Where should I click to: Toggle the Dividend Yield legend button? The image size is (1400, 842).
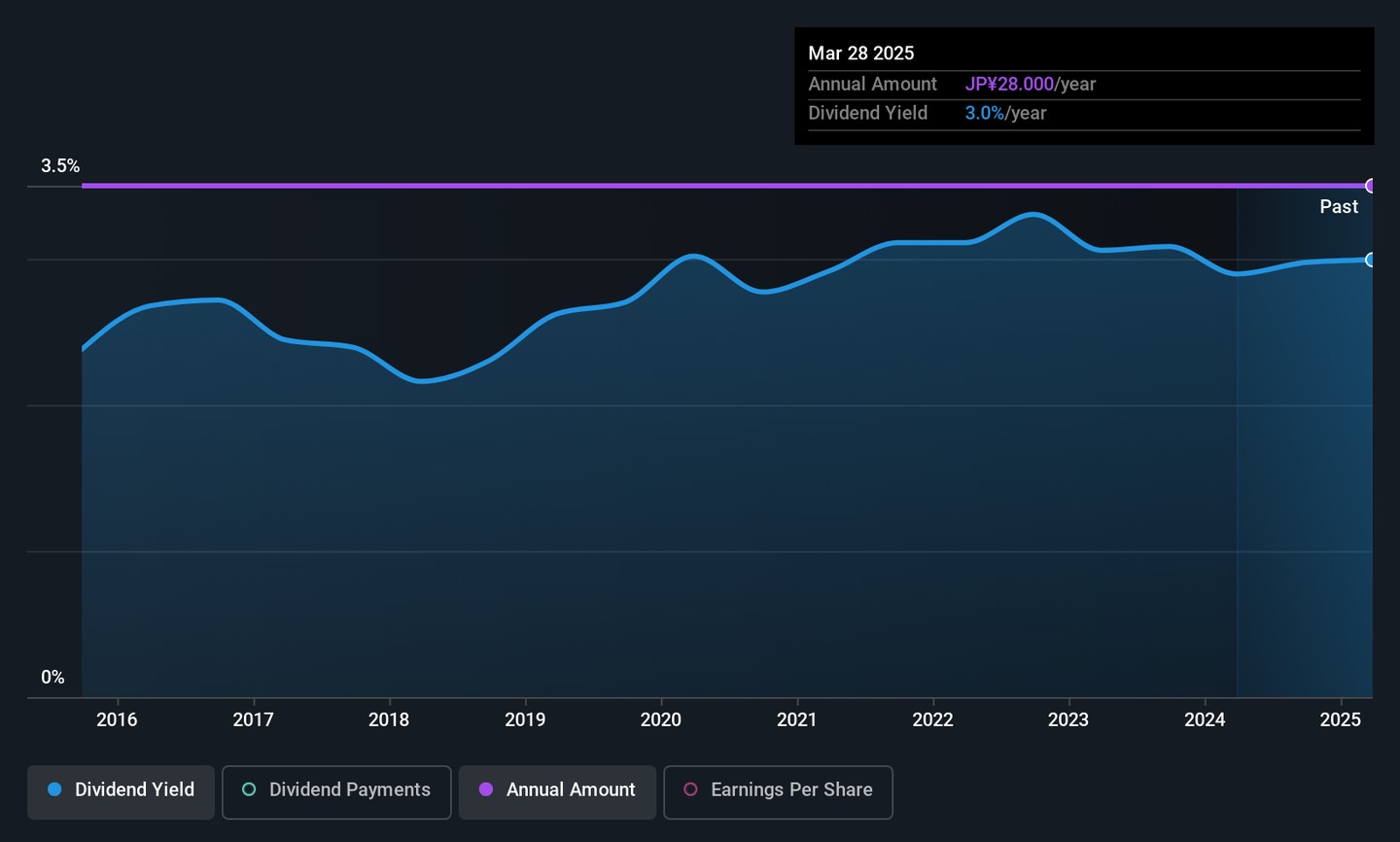pyautogui.click(x=121, y=790)
